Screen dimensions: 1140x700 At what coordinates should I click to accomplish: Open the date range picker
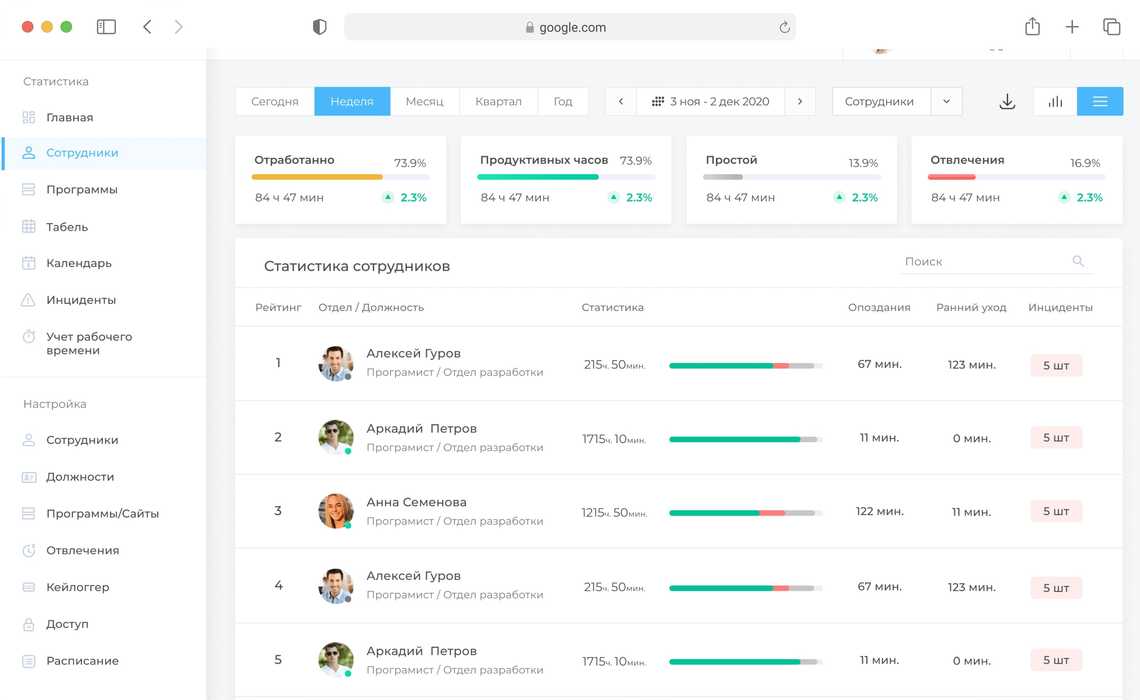(x=710, y=102)
